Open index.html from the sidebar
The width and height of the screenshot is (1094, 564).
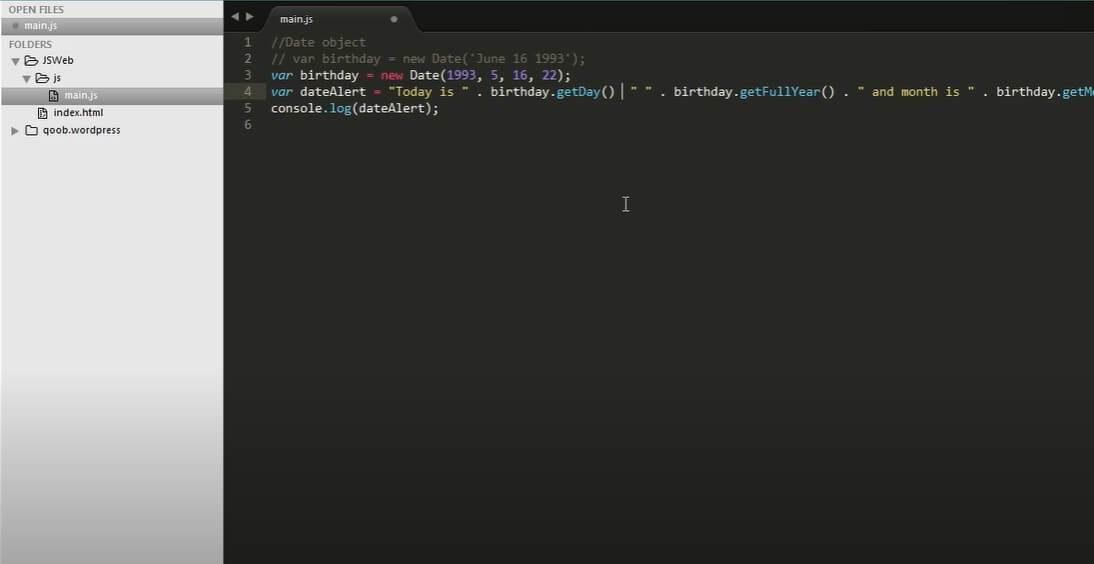click(78, 112)
